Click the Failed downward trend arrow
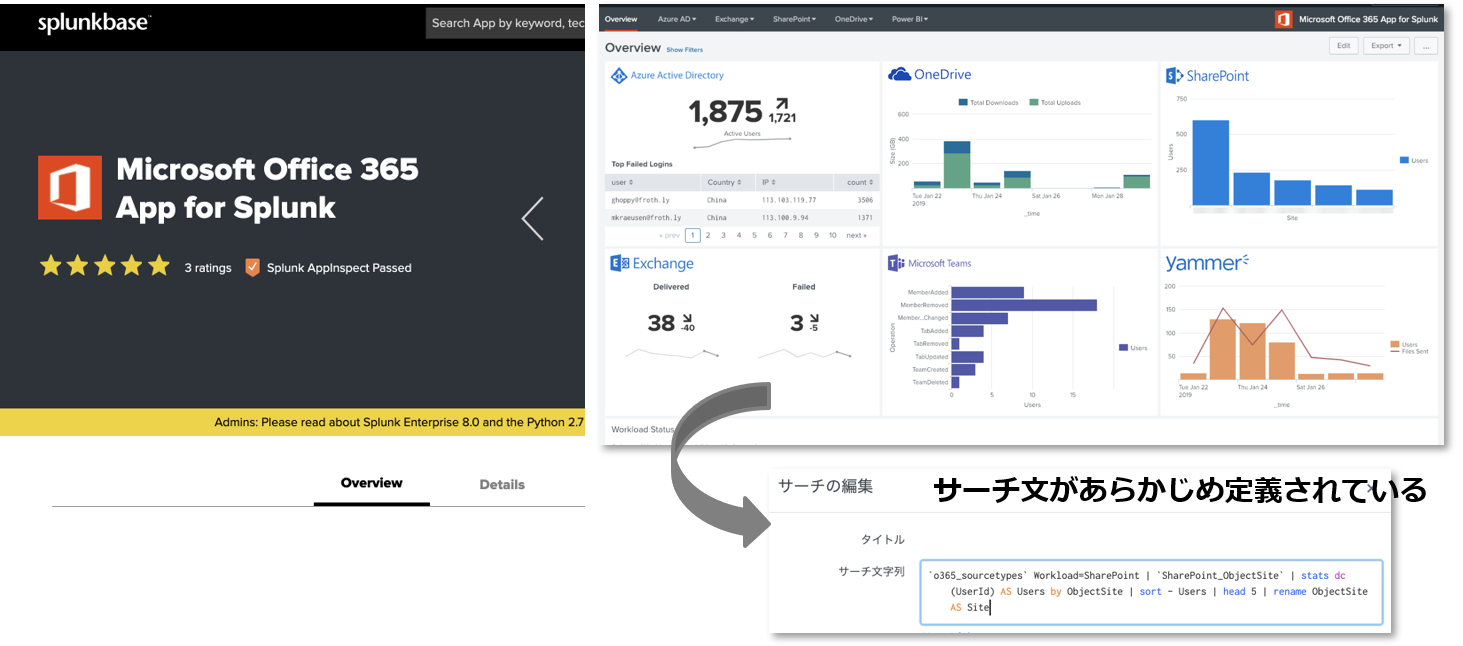The width and height of the screenshot is (1463, 646). 814,317
